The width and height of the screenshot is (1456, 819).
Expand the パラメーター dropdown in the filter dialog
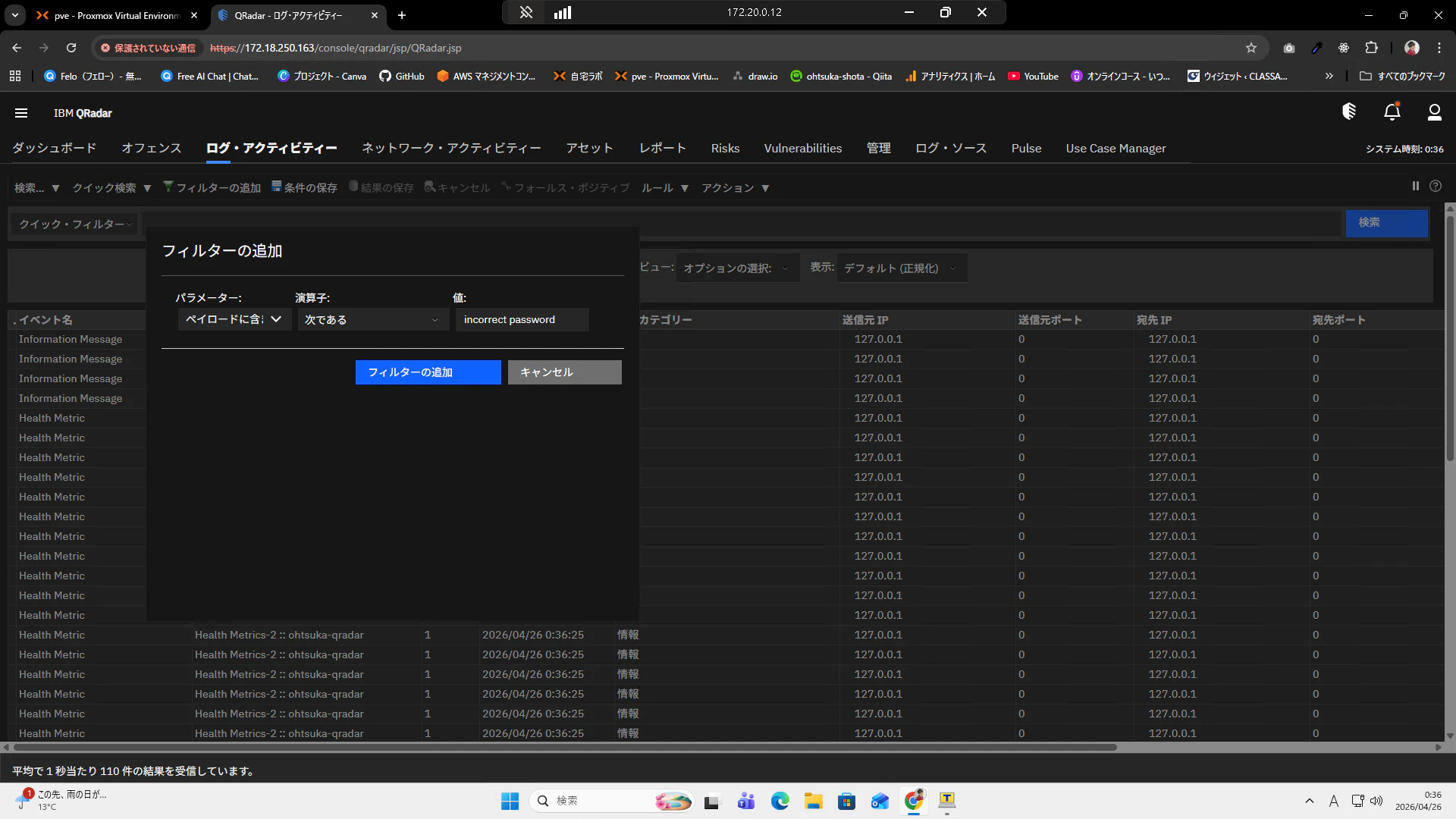tap(234, 319)
